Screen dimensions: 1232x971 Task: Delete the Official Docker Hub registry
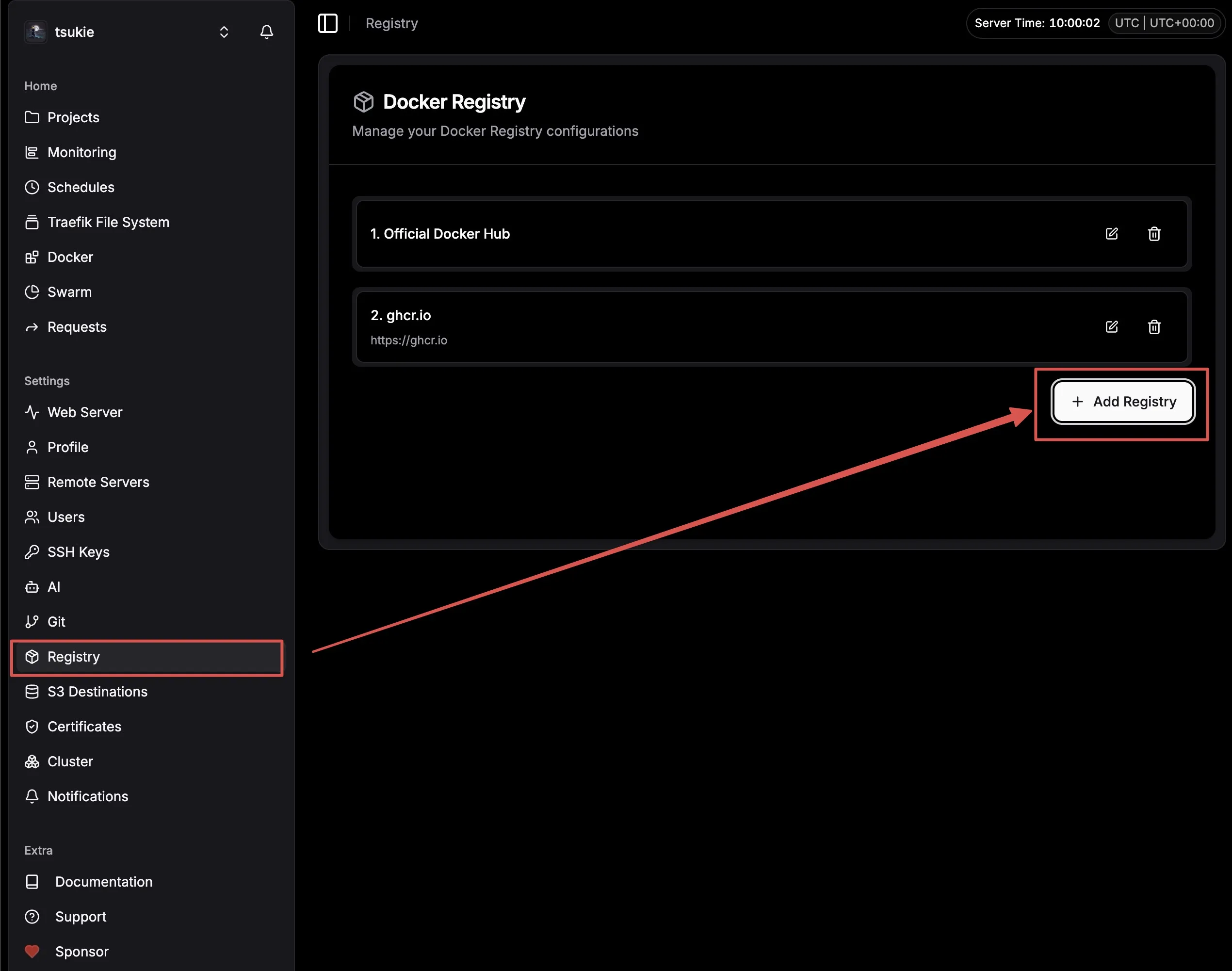(1153, 234)
